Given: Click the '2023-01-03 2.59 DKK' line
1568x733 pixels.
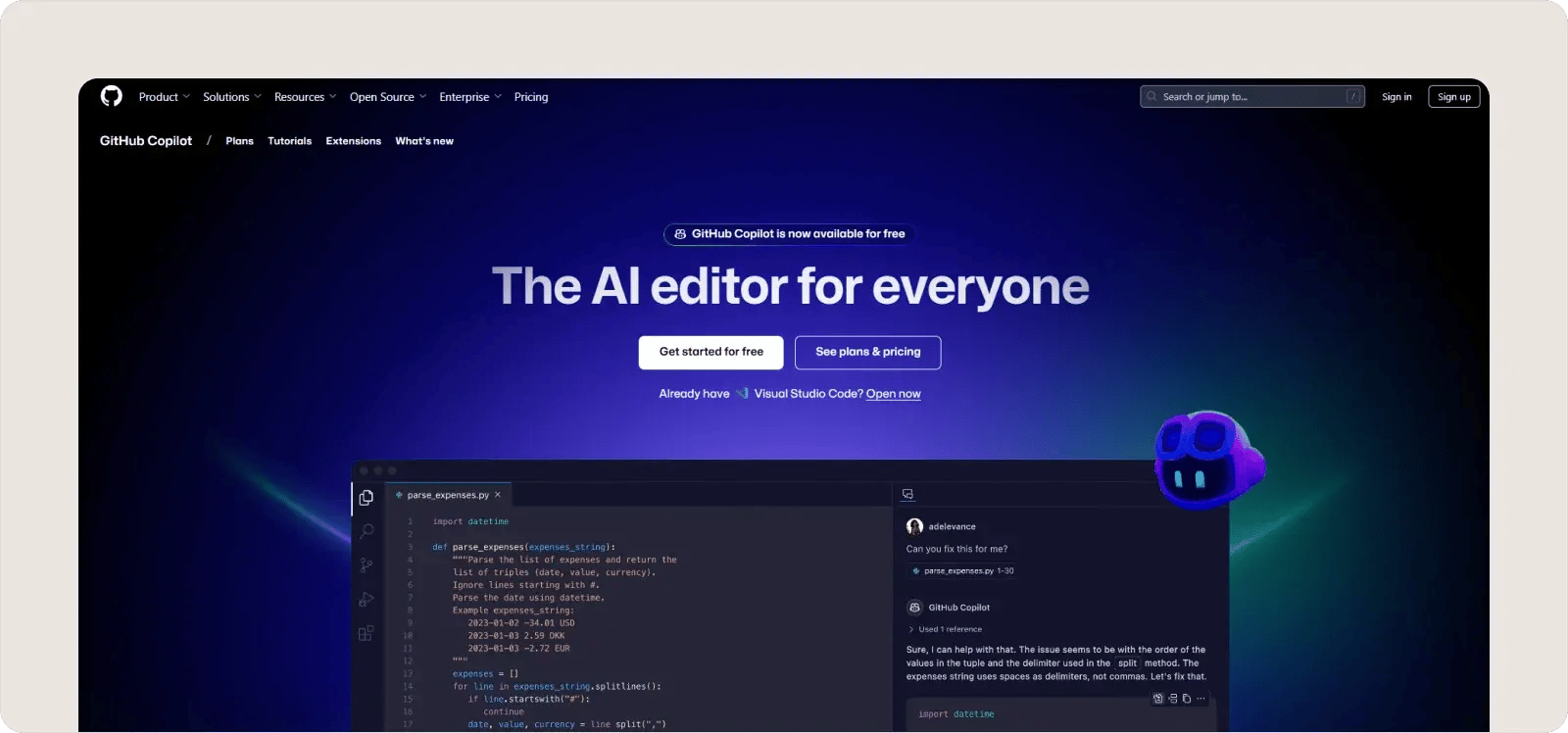Looking at the screenshot, I should (516, 635).
